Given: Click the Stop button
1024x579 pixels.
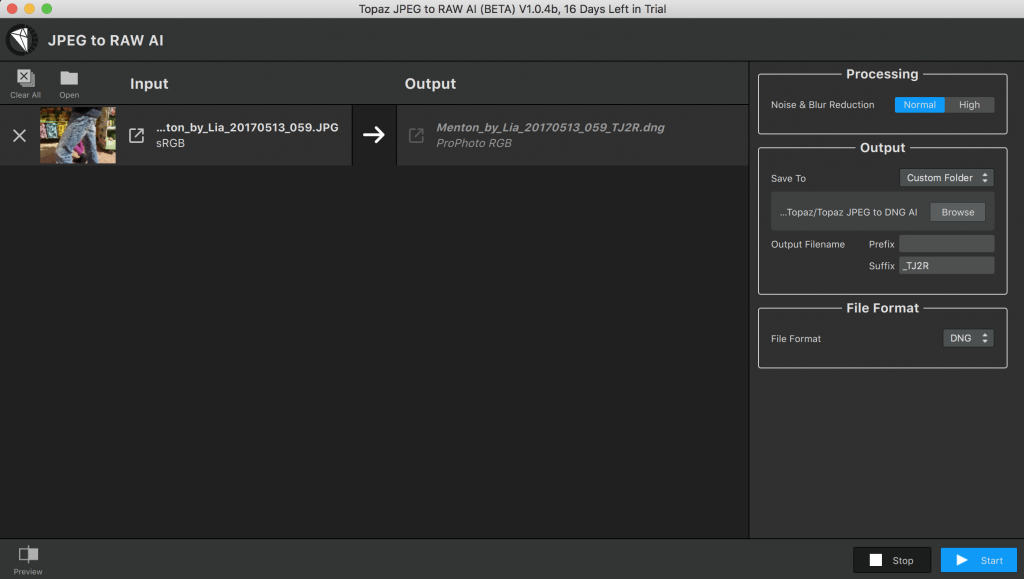Looking at the screenshot, I should (x=891, y=560).
